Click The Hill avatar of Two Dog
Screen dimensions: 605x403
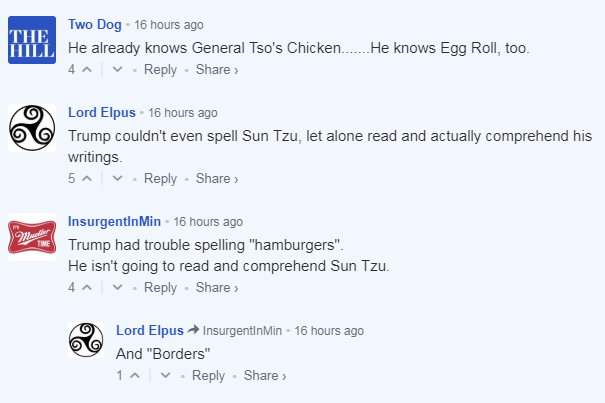(x=31, y=40)
